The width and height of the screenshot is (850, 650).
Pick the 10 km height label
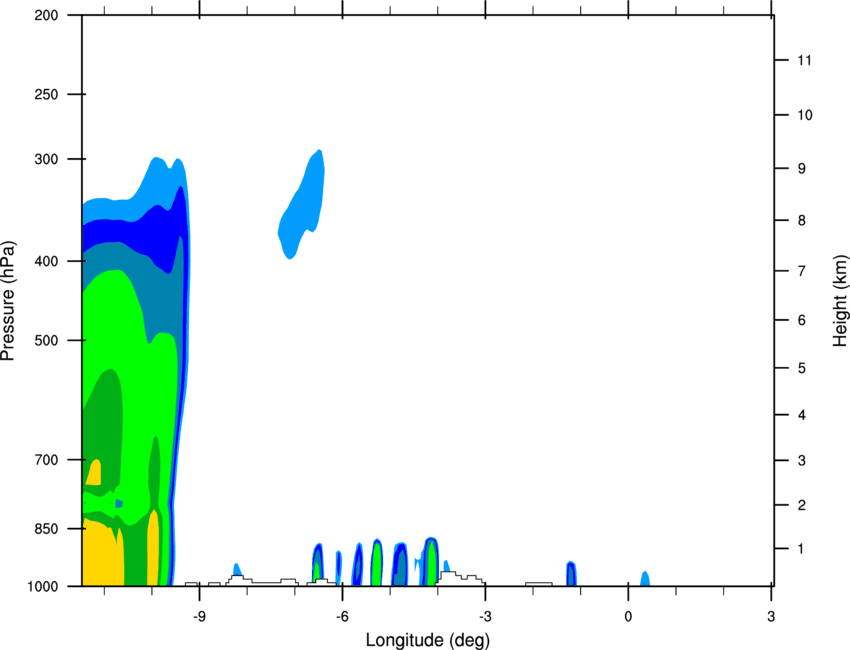click(804, 115)
